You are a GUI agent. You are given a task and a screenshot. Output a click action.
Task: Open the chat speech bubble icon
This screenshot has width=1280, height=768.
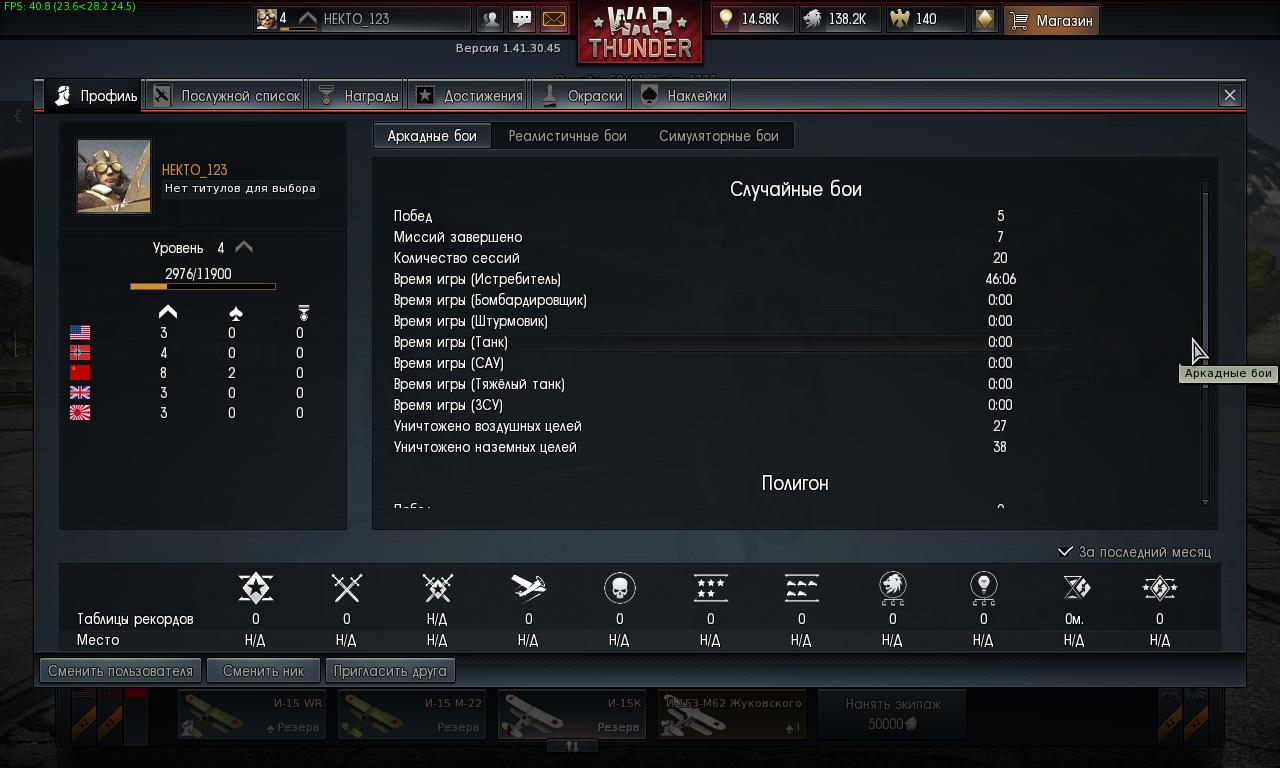pyautogui.click(x=522, y=19)
